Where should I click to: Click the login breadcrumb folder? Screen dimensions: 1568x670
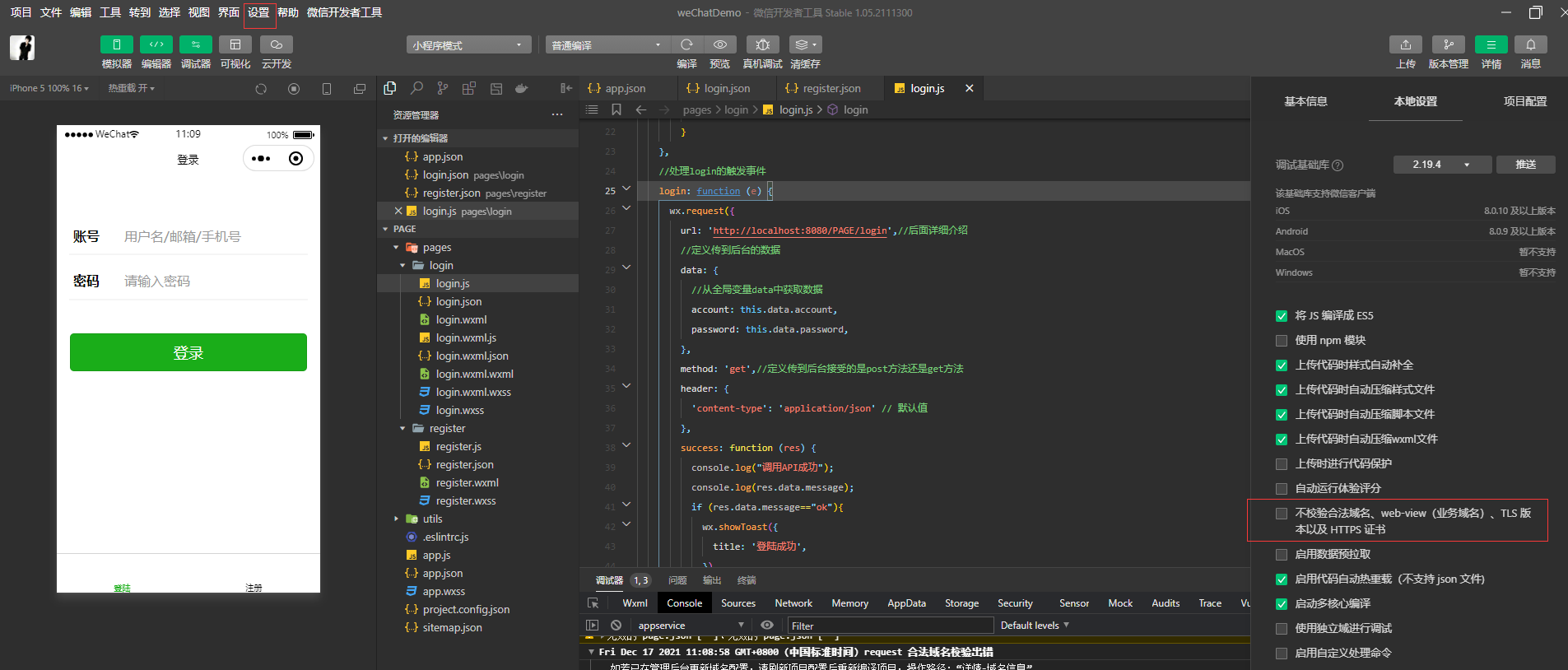point(736,109)
